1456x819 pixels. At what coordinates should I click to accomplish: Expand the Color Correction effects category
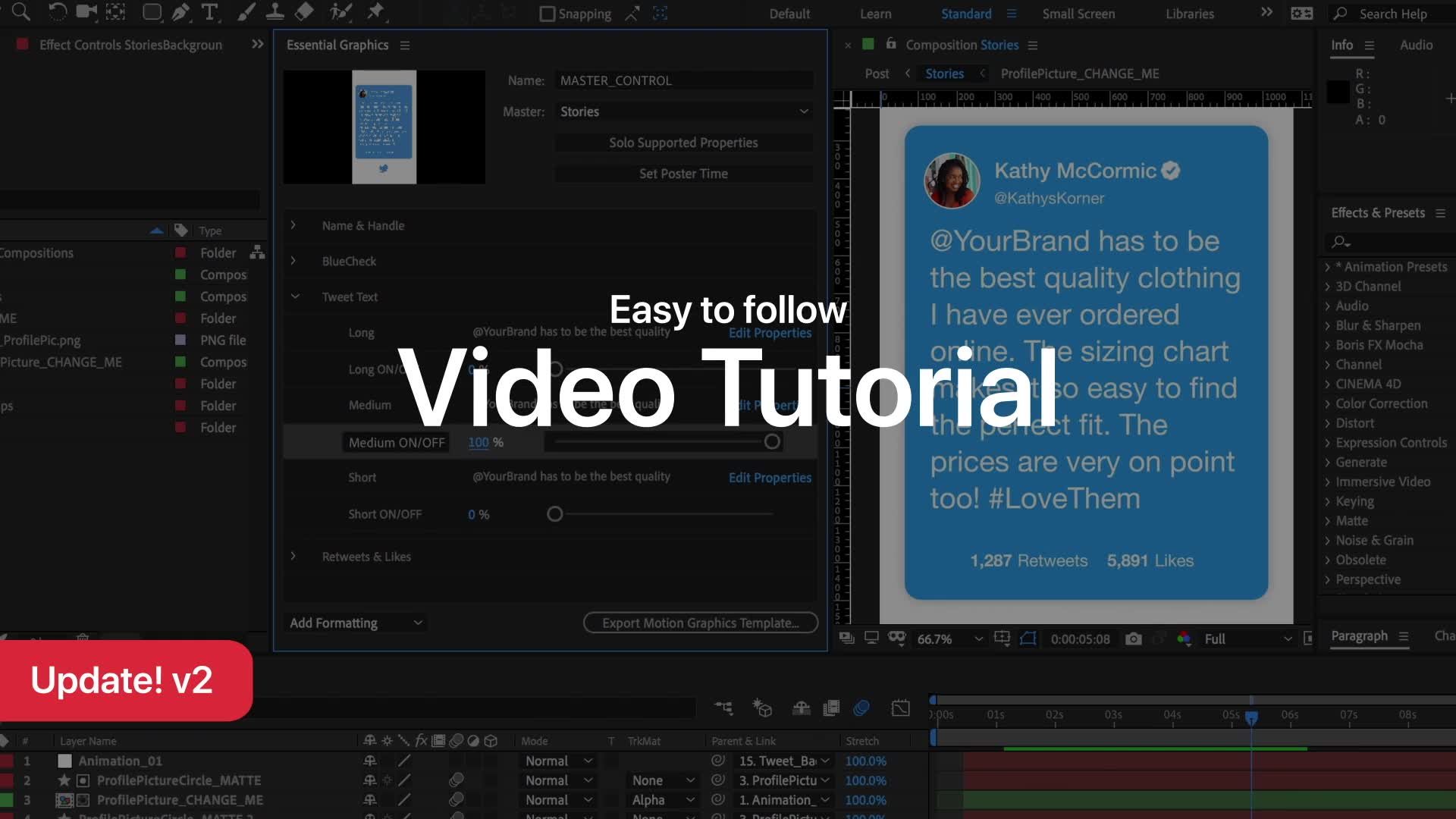(1328, 403)
